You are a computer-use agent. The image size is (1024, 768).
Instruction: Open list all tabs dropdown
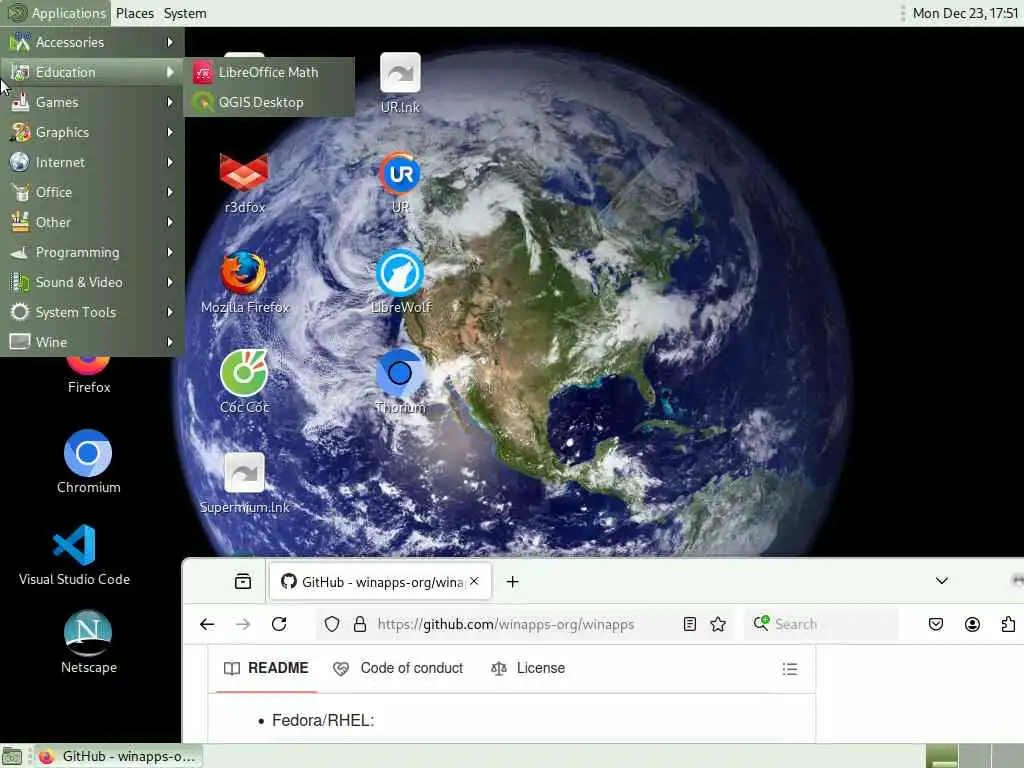point(942,581)
